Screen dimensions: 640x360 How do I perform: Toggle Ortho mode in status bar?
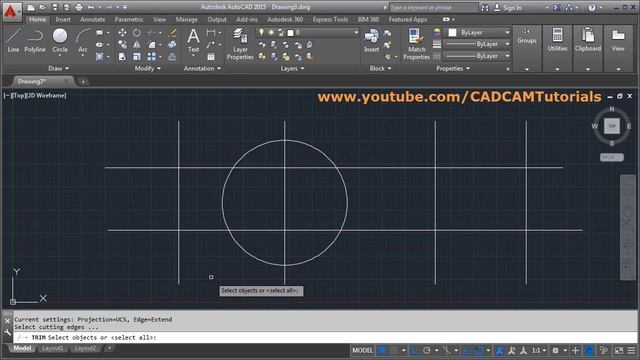pos(414,350)
